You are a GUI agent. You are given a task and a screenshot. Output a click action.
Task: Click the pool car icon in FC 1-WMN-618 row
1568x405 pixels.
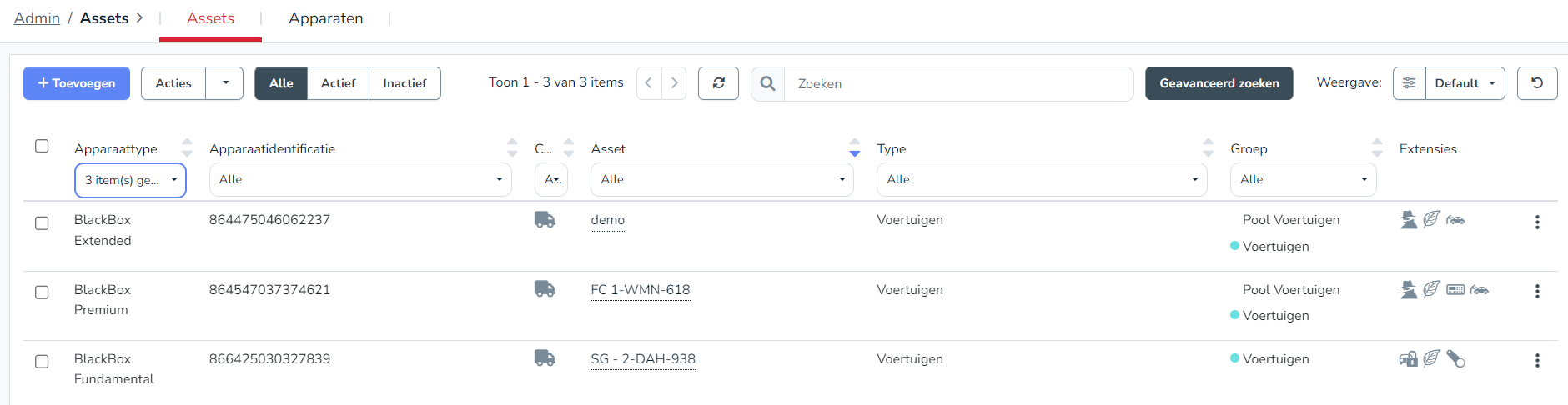click(1480, 290)
